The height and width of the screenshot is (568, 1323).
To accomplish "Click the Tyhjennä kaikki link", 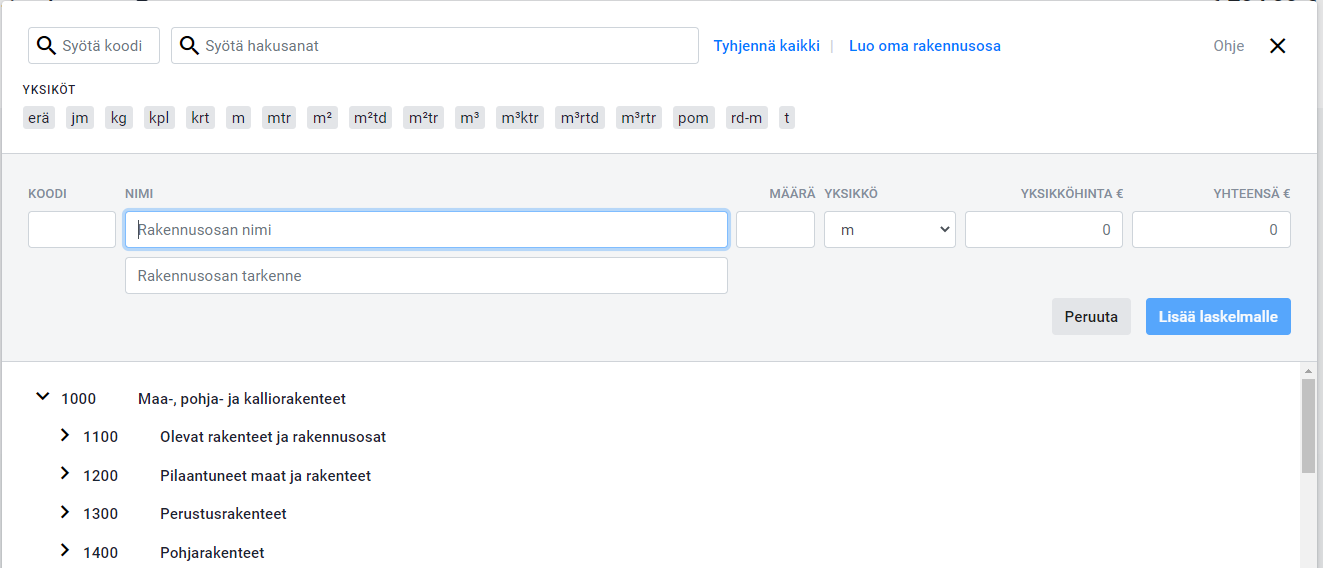I will point(766,46).
